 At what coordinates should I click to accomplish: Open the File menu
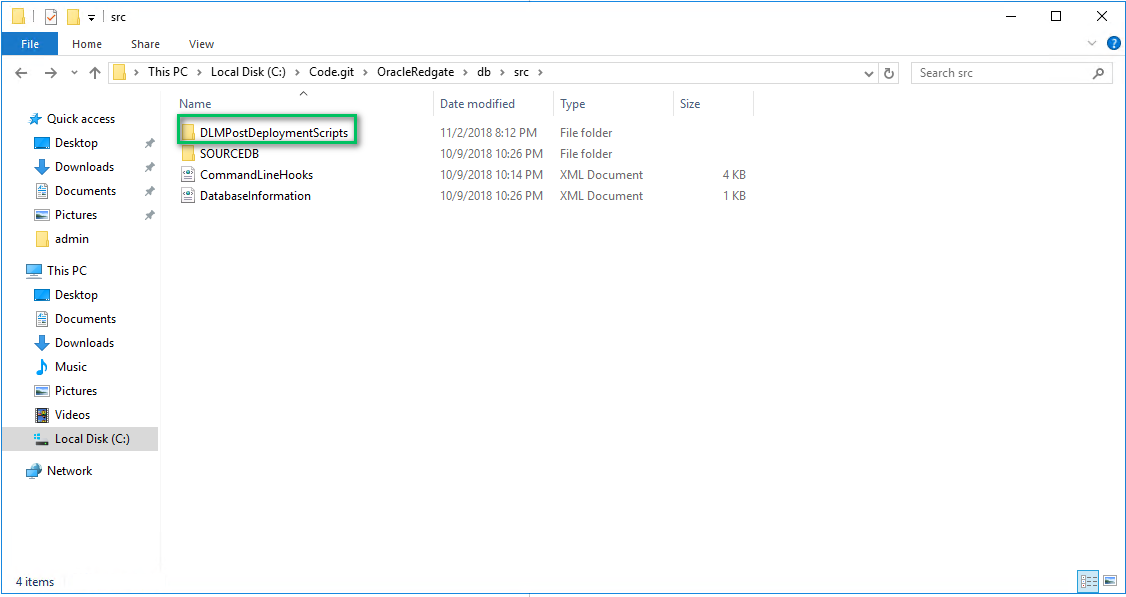[x=30, y=44]
